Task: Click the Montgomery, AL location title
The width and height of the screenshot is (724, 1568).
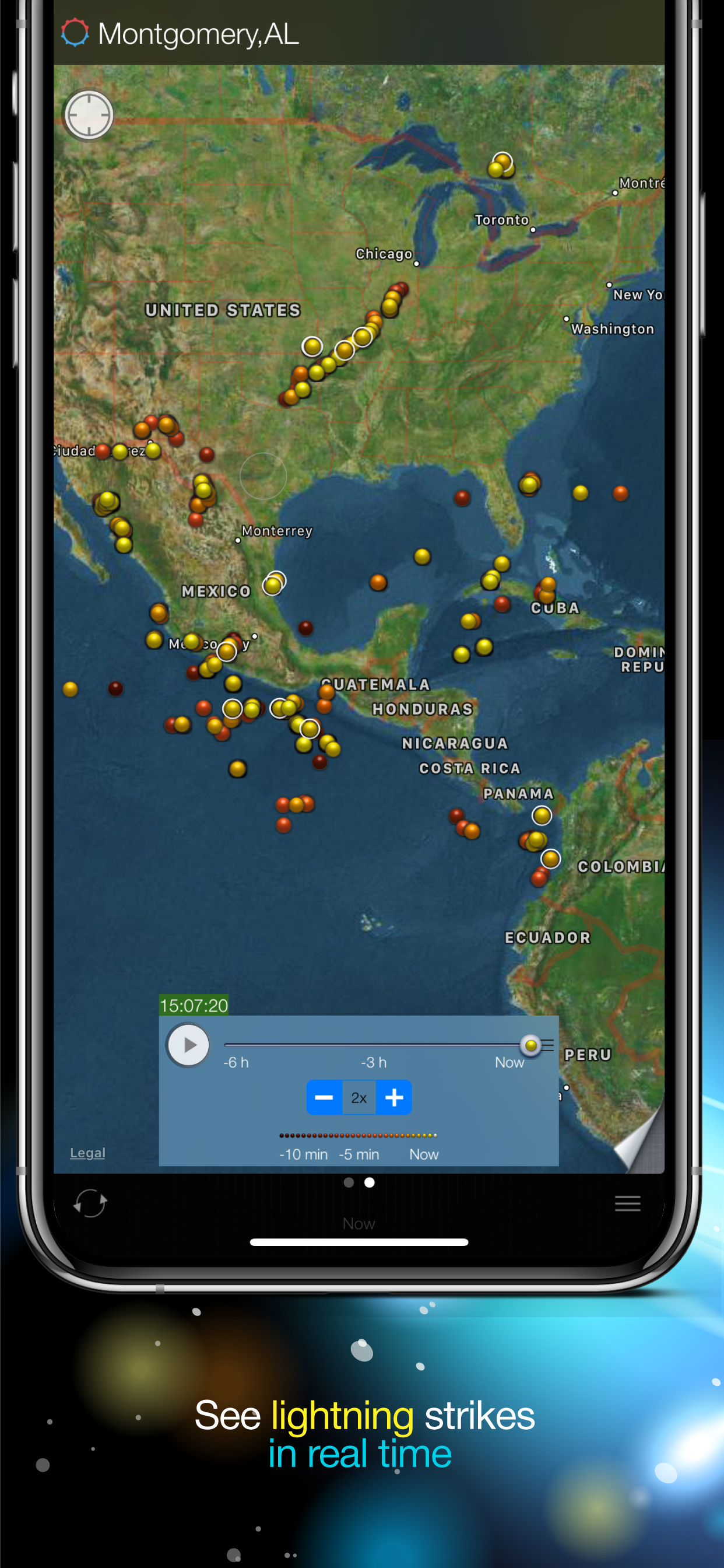Action: click(x=198, y=33)
